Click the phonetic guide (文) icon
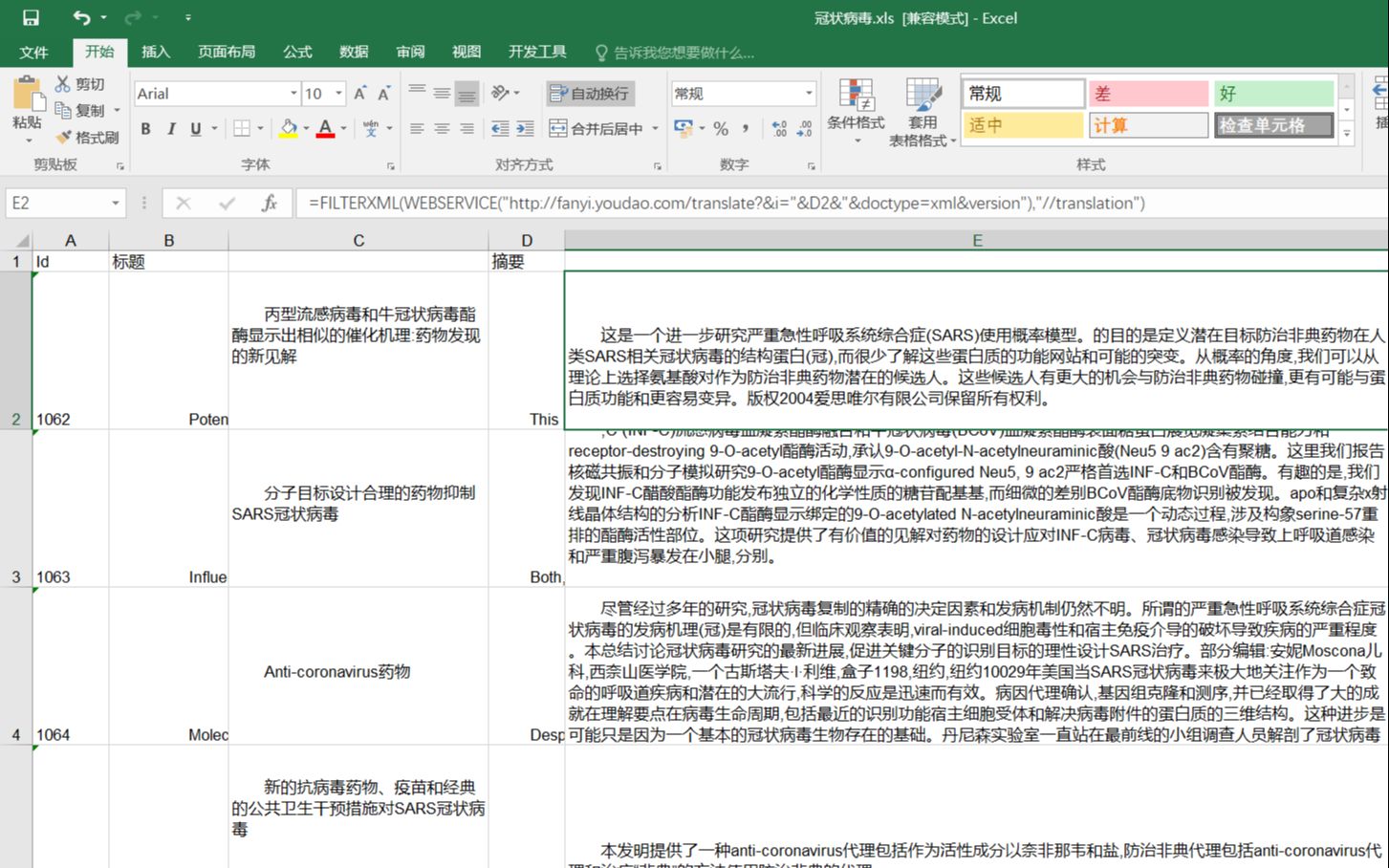The width and height of the screenshot is (1389, 868). [370, 128]
